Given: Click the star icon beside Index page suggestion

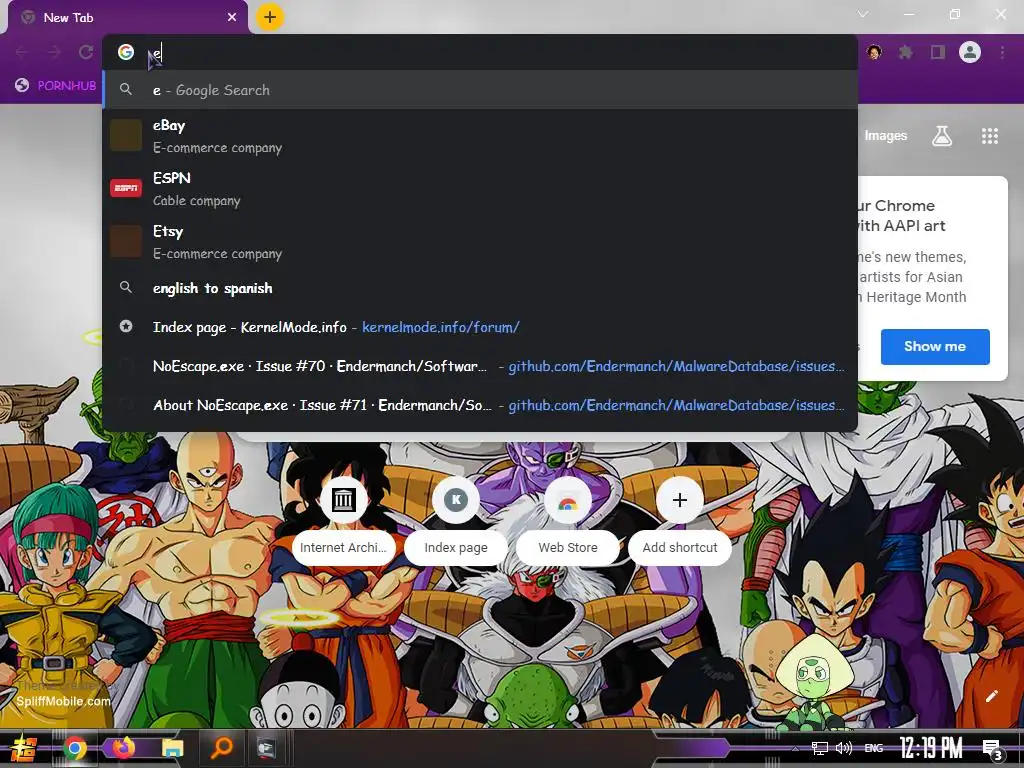Looking at the screenshot, I should (x=126, y=326).
